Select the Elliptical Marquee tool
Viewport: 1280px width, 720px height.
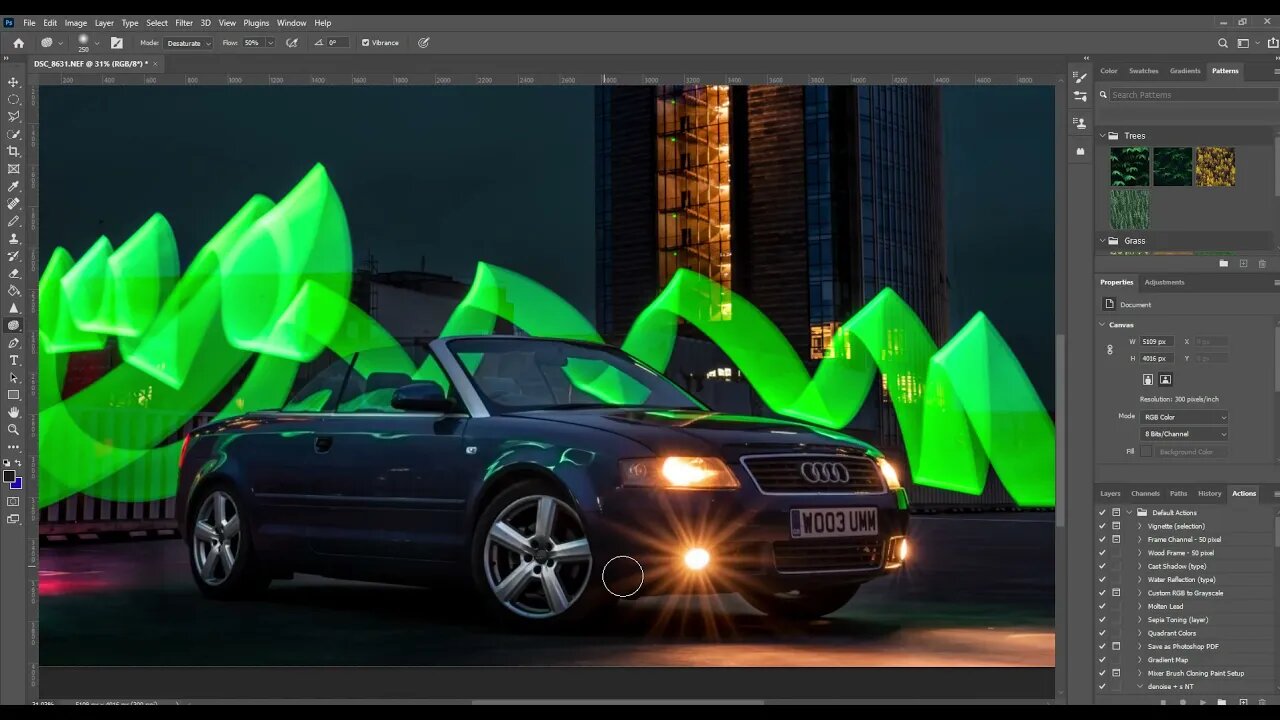tap(14, 99)
